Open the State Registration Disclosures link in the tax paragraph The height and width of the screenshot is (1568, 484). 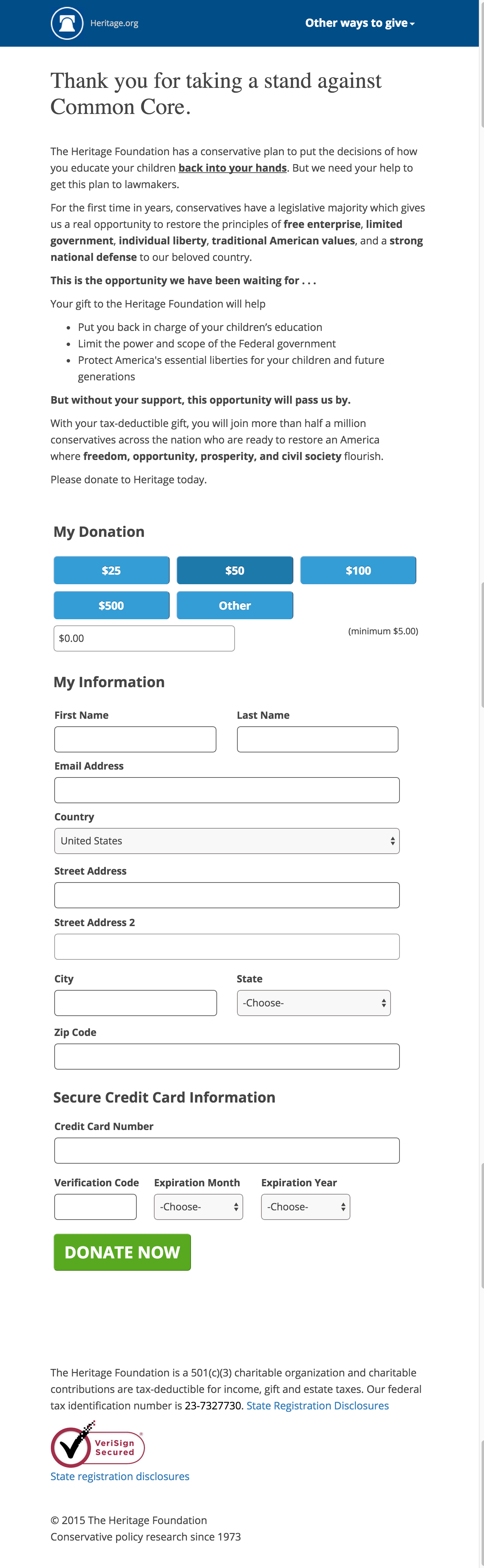pyautogui.click(x=317, y=1406)
